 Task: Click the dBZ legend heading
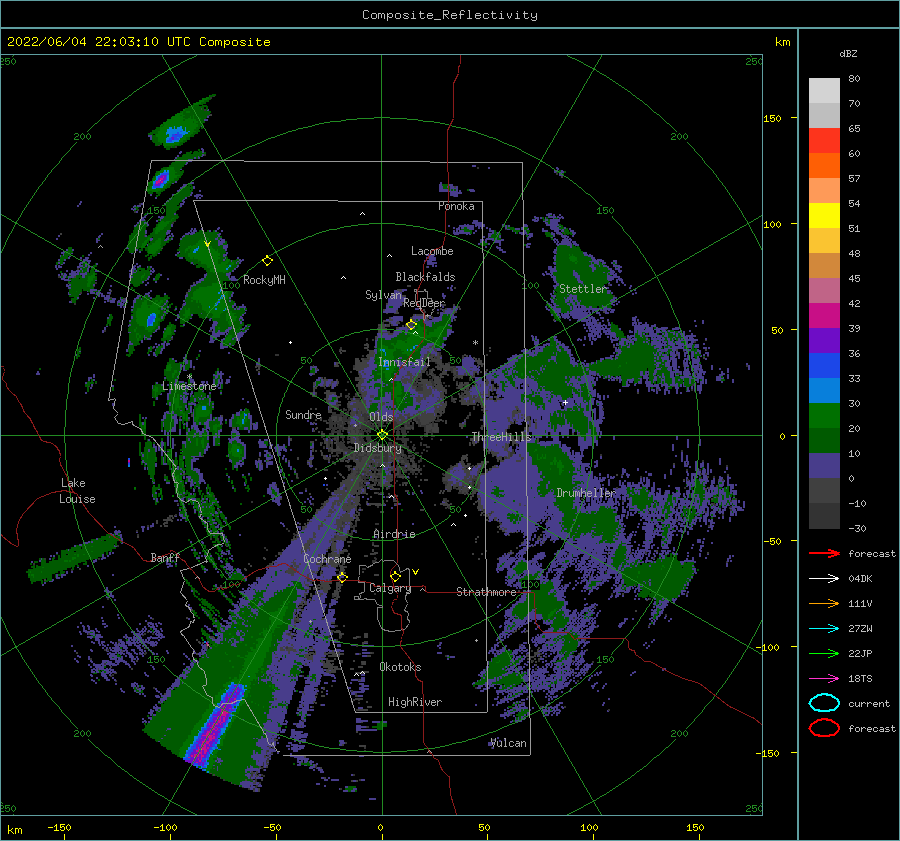[848, 53]
